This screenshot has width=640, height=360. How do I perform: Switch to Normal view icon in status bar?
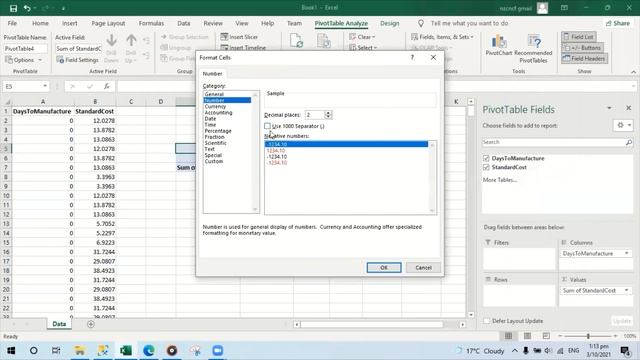(x=508, y=336)
